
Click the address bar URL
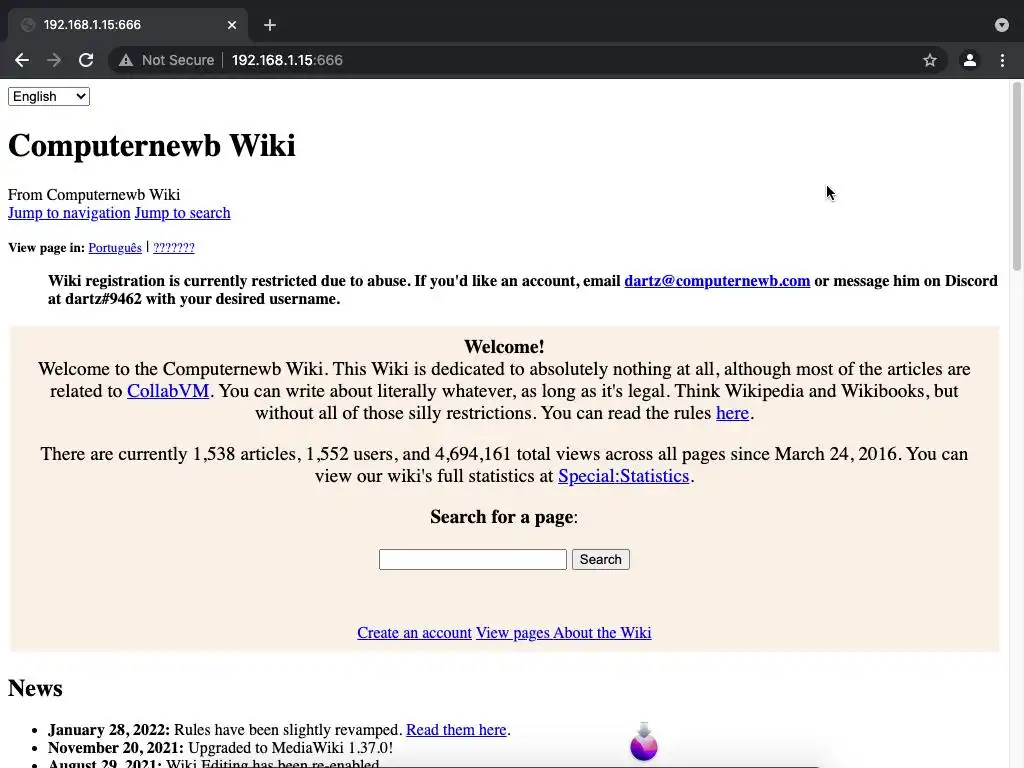pos(287,60)
